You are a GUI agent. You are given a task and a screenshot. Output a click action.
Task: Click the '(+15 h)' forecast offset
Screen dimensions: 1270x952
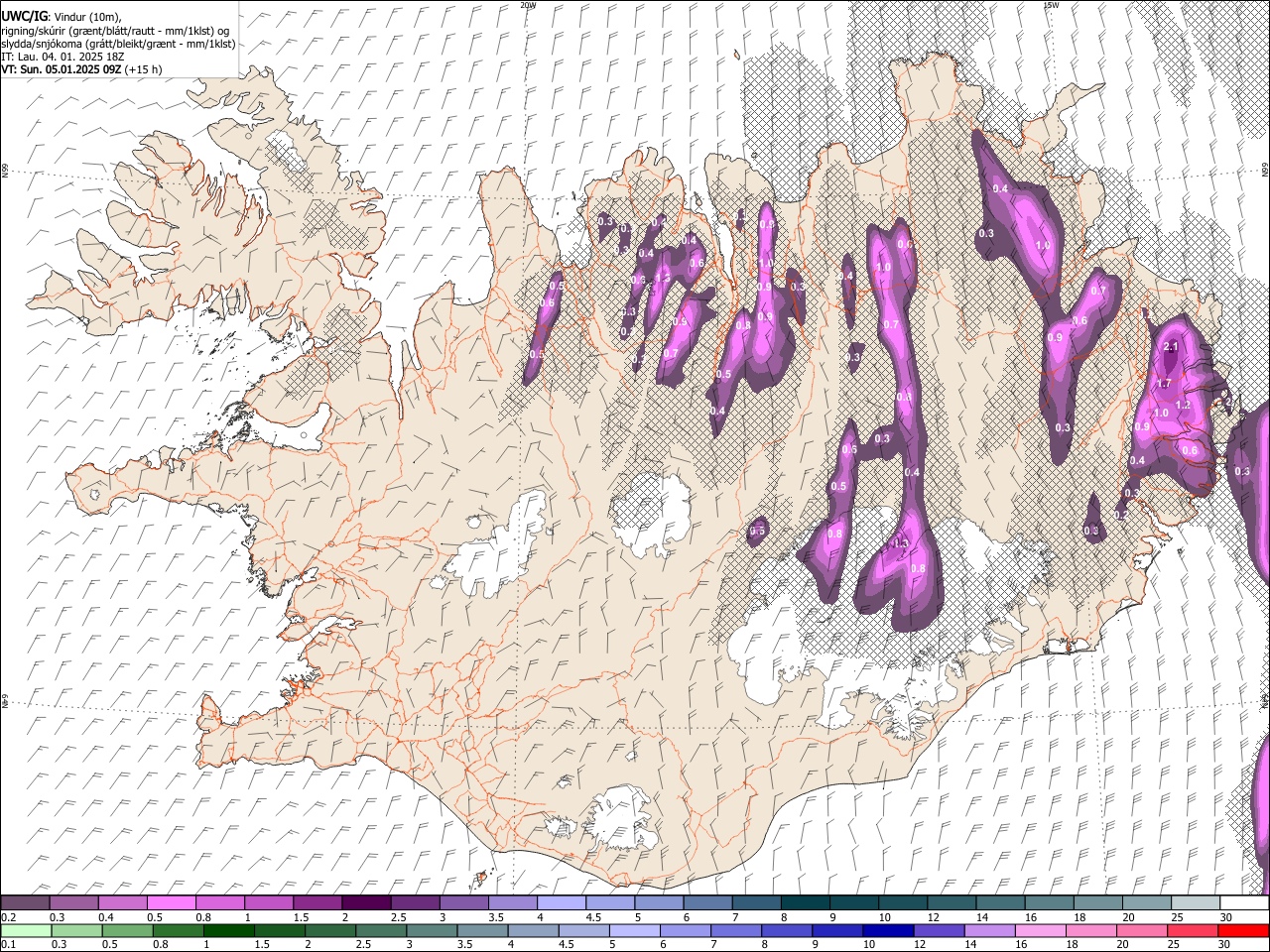point(144,69)
